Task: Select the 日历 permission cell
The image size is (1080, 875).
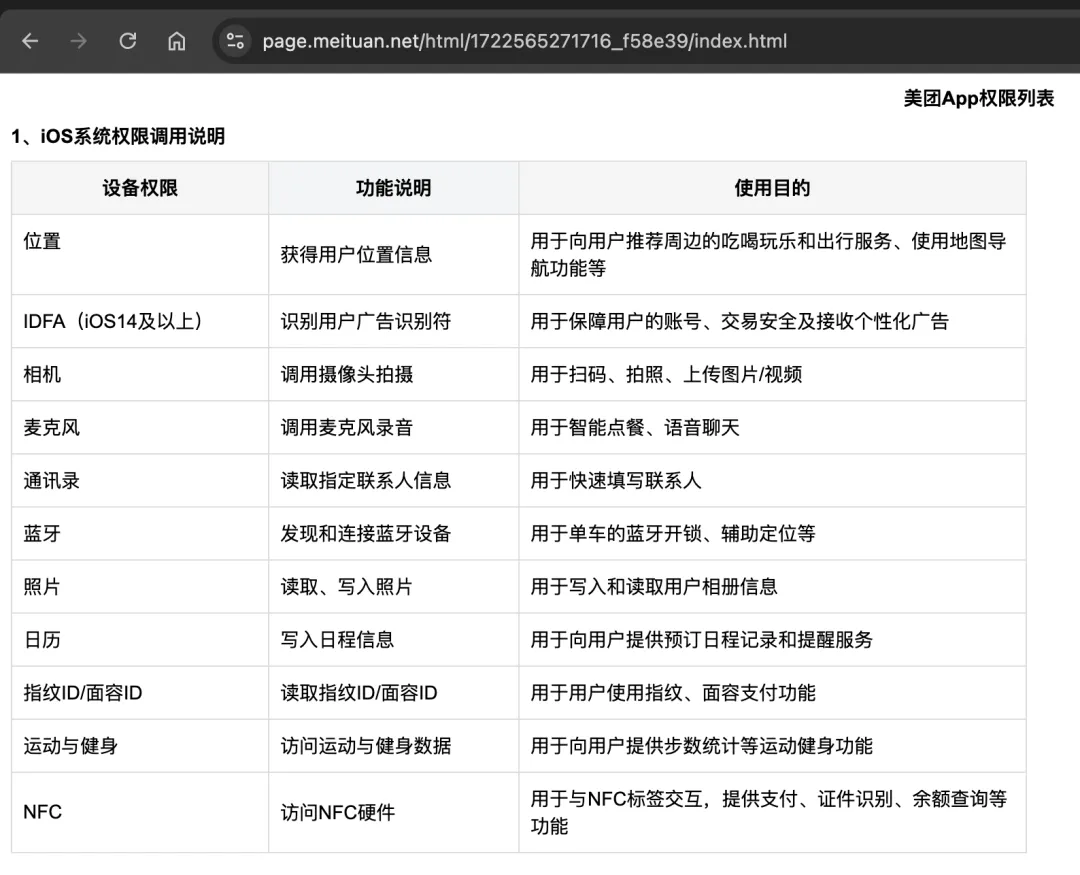Action: pos(140,639)
